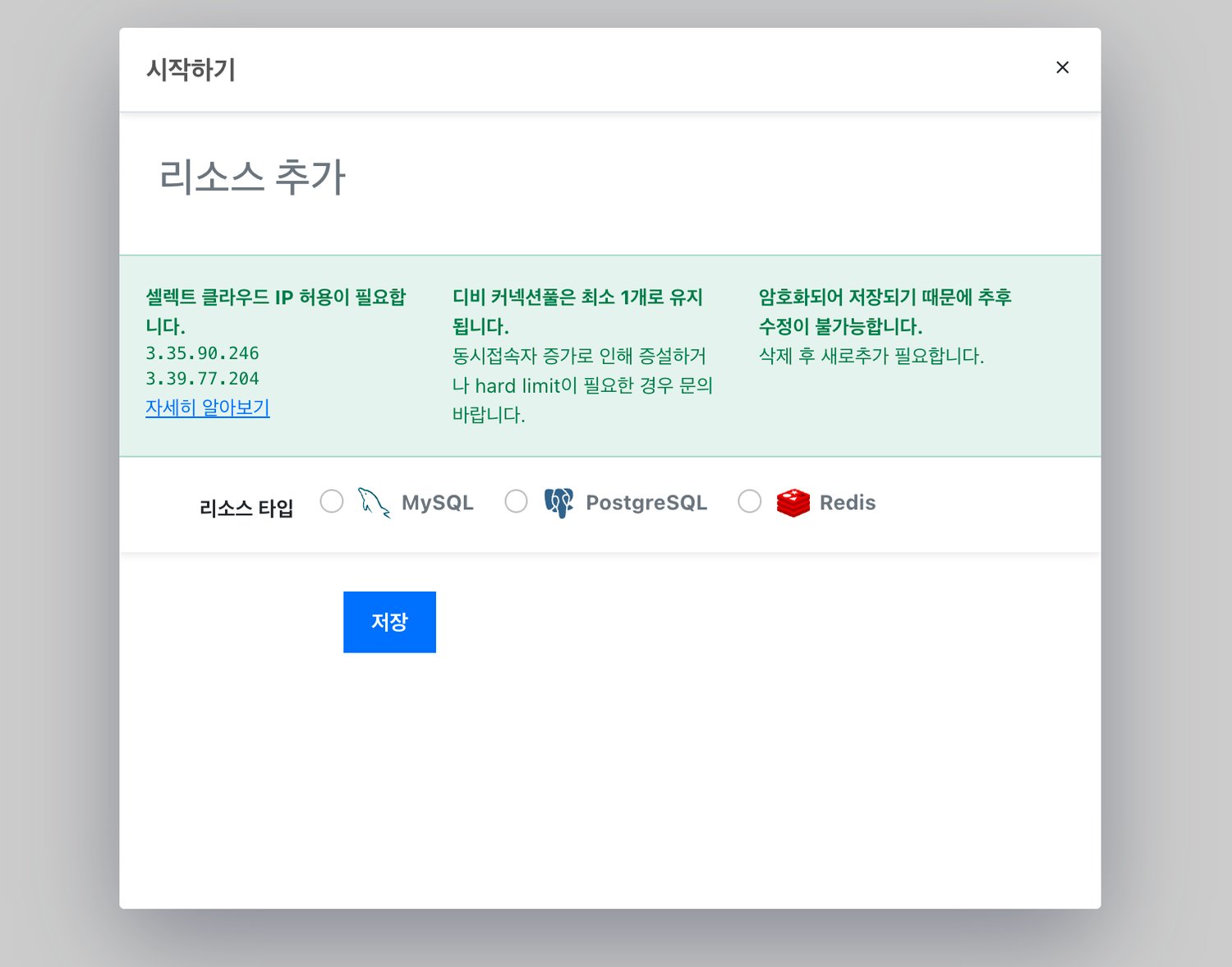Click the 삭제 후 새로추가 필요합니다 text
This screenshot has height=967, width=1232.
(871, 356)
